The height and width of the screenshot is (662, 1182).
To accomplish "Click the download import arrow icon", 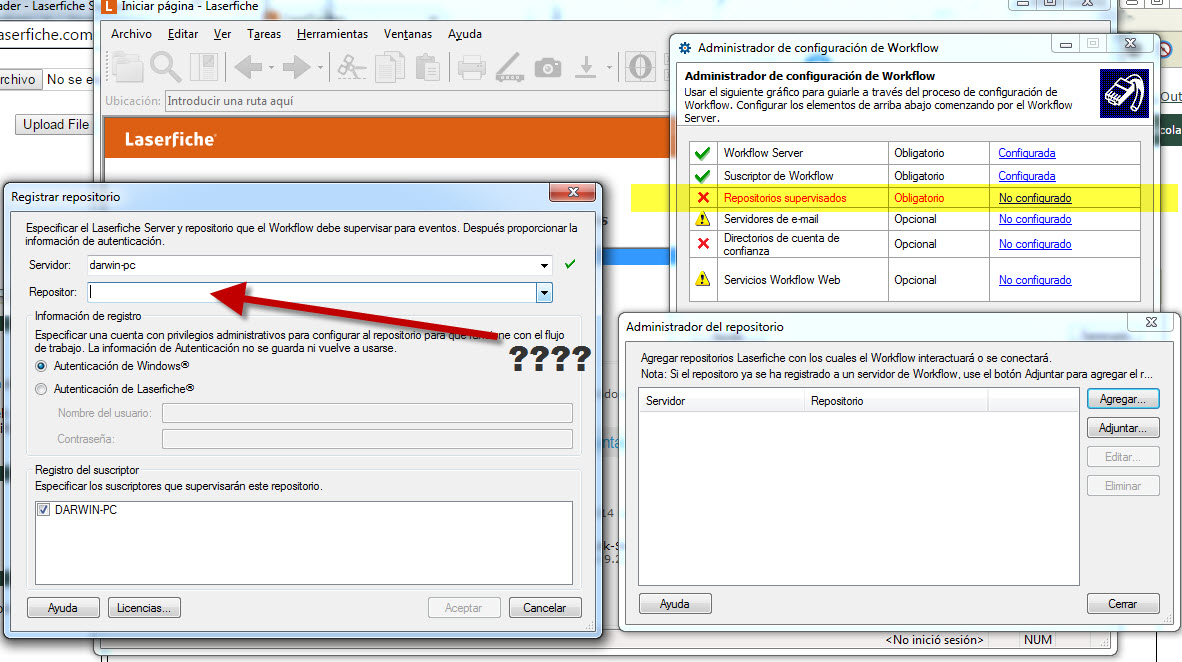I will (585, 67).
